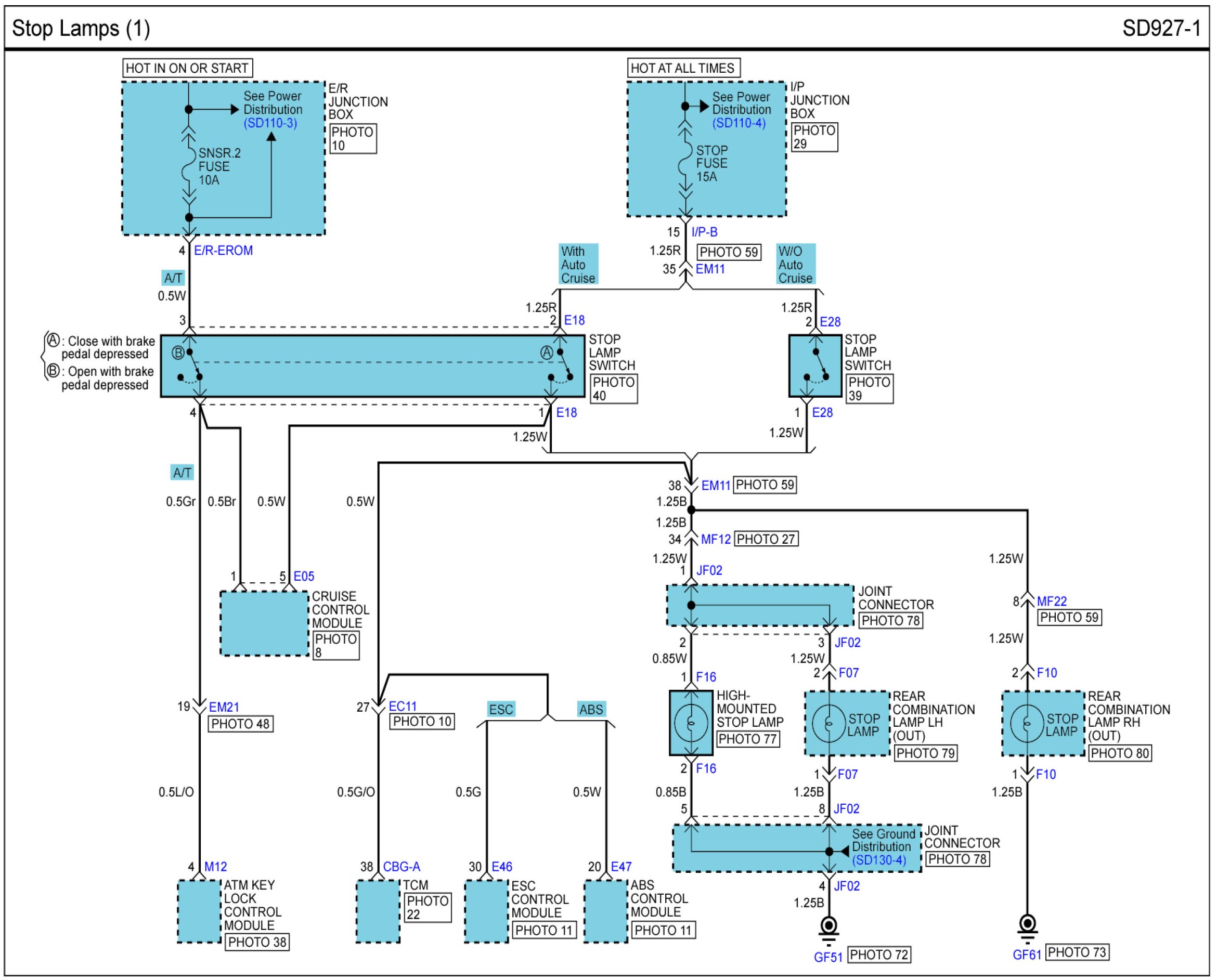This screenshot has width=1217, height=980.
Task: Select the high-mounted stop lamp bulb symbol
Action: (691, 723)
